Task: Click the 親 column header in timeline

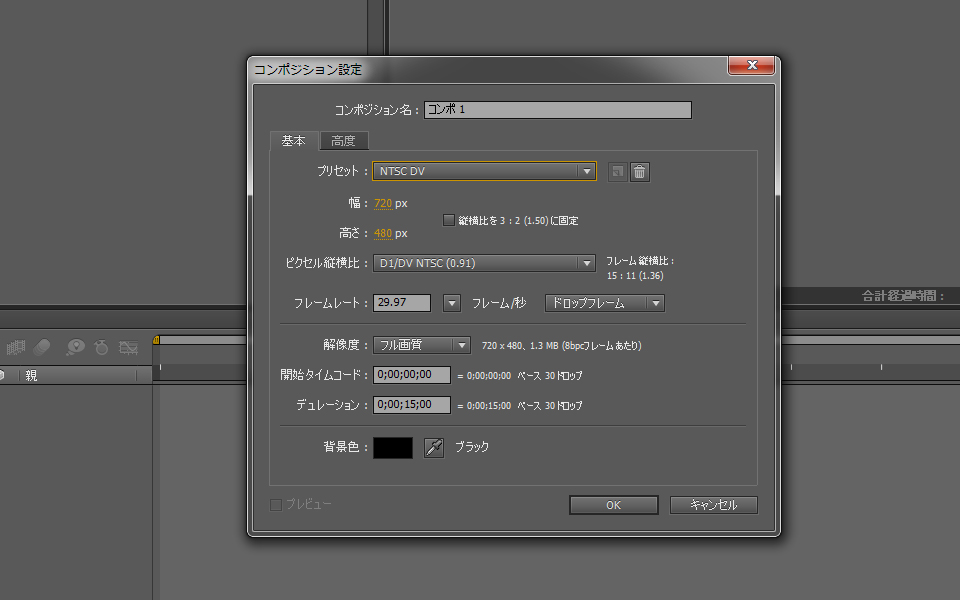Action: coord(31,375)
